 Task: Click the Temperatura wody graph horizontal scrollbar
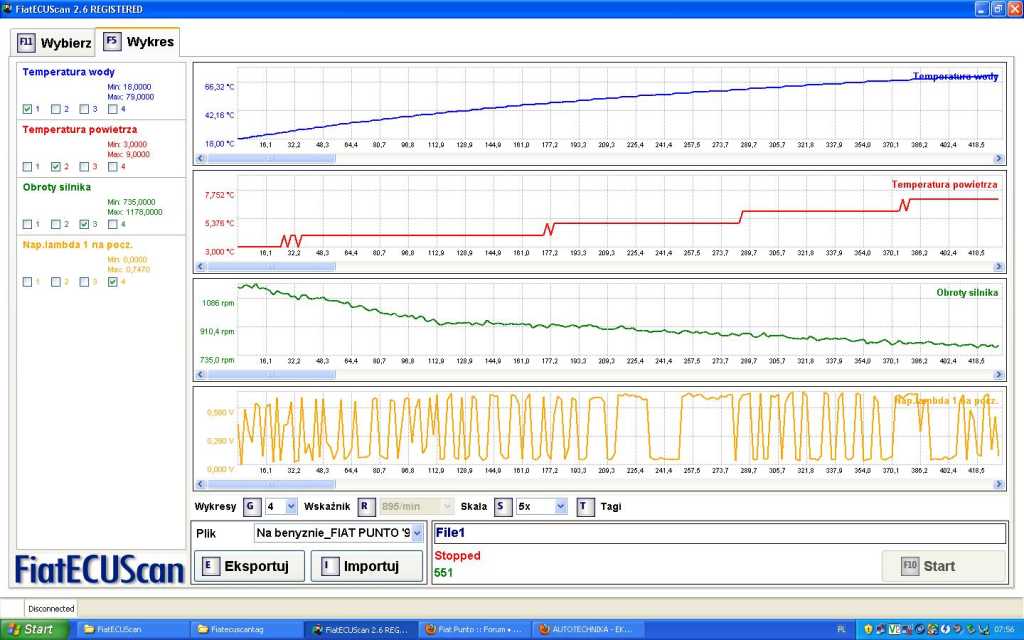coord(600,158)
